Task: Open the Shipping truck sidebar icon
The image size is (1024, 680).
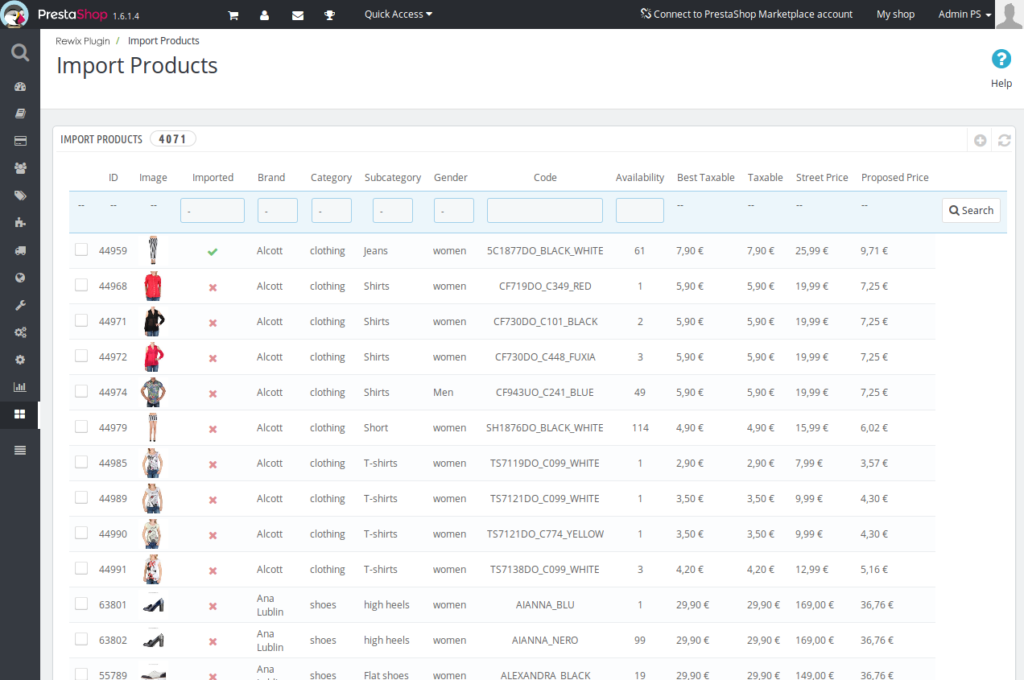Action: pyautogui.click(x=20, y=250)
